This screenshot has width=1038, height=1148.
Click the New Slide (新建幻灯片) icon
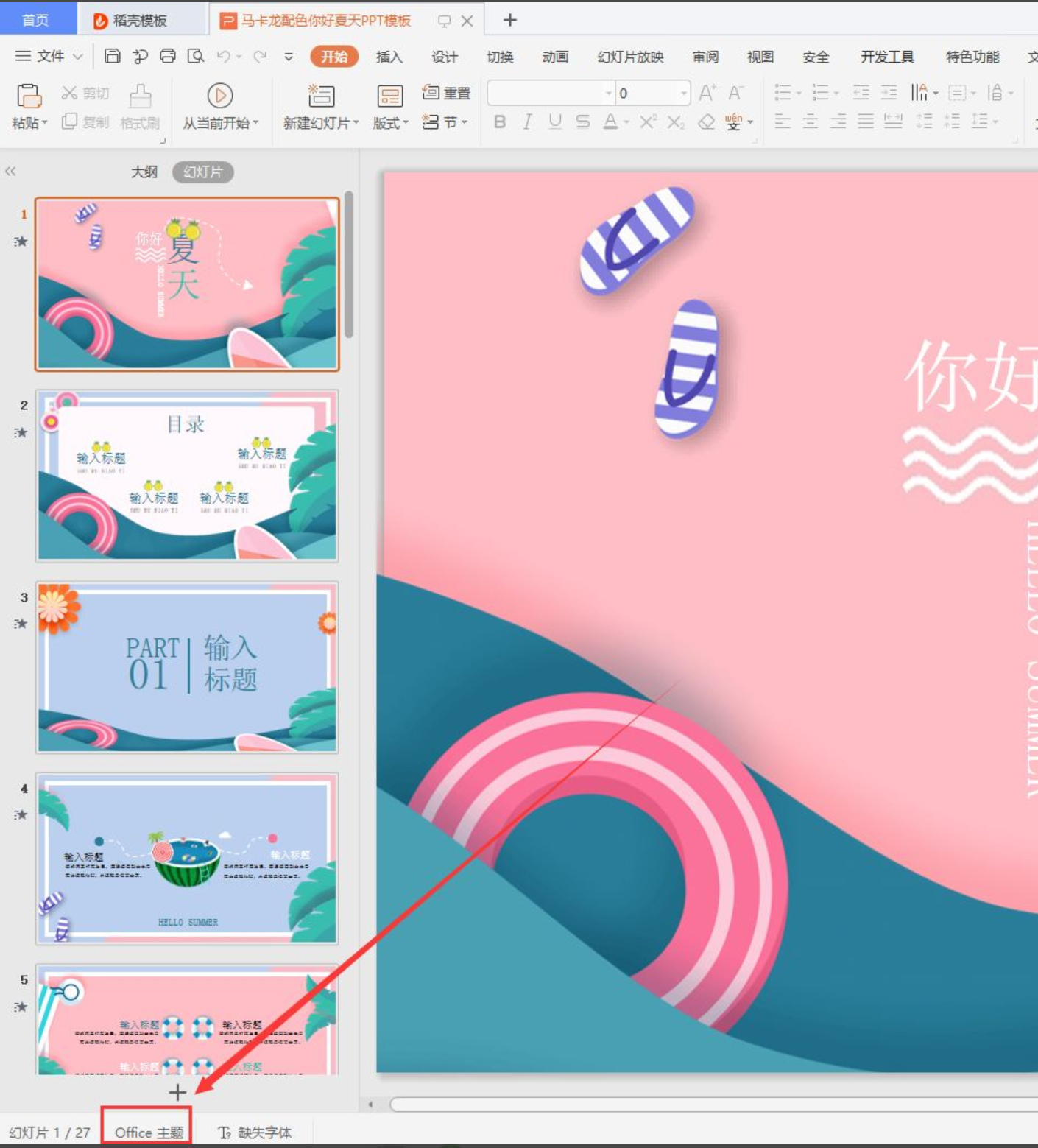[321, 96]
